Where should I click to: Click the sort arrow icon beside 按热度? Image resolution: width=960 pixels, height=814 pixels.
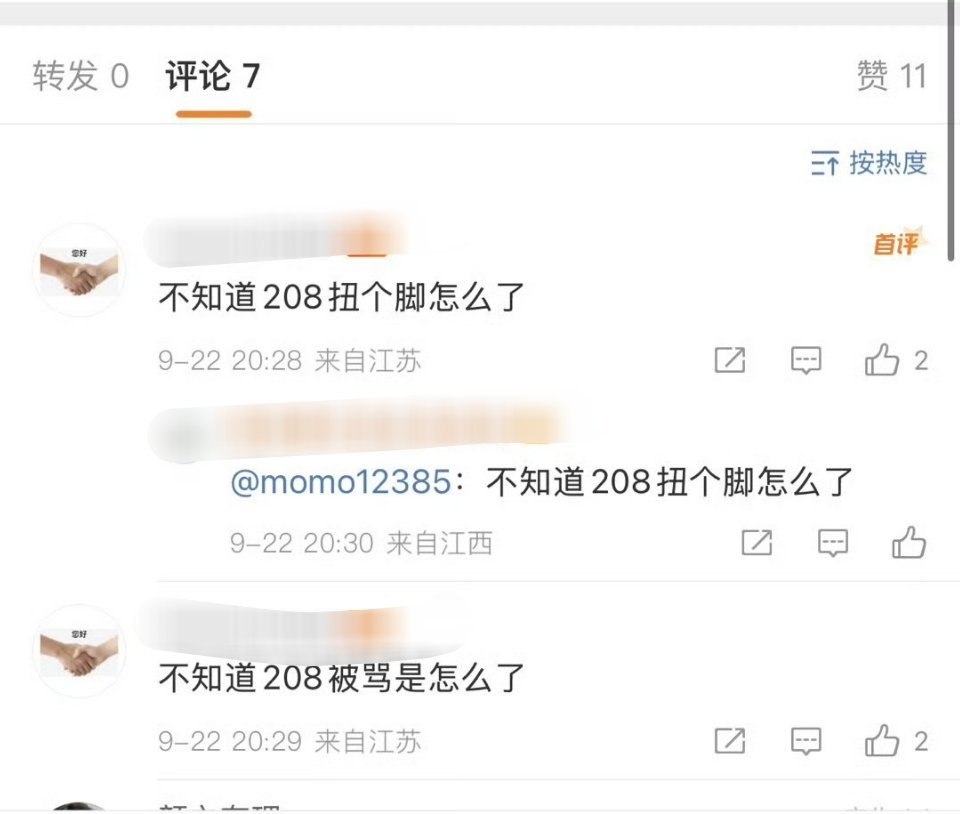coord(825,163)
